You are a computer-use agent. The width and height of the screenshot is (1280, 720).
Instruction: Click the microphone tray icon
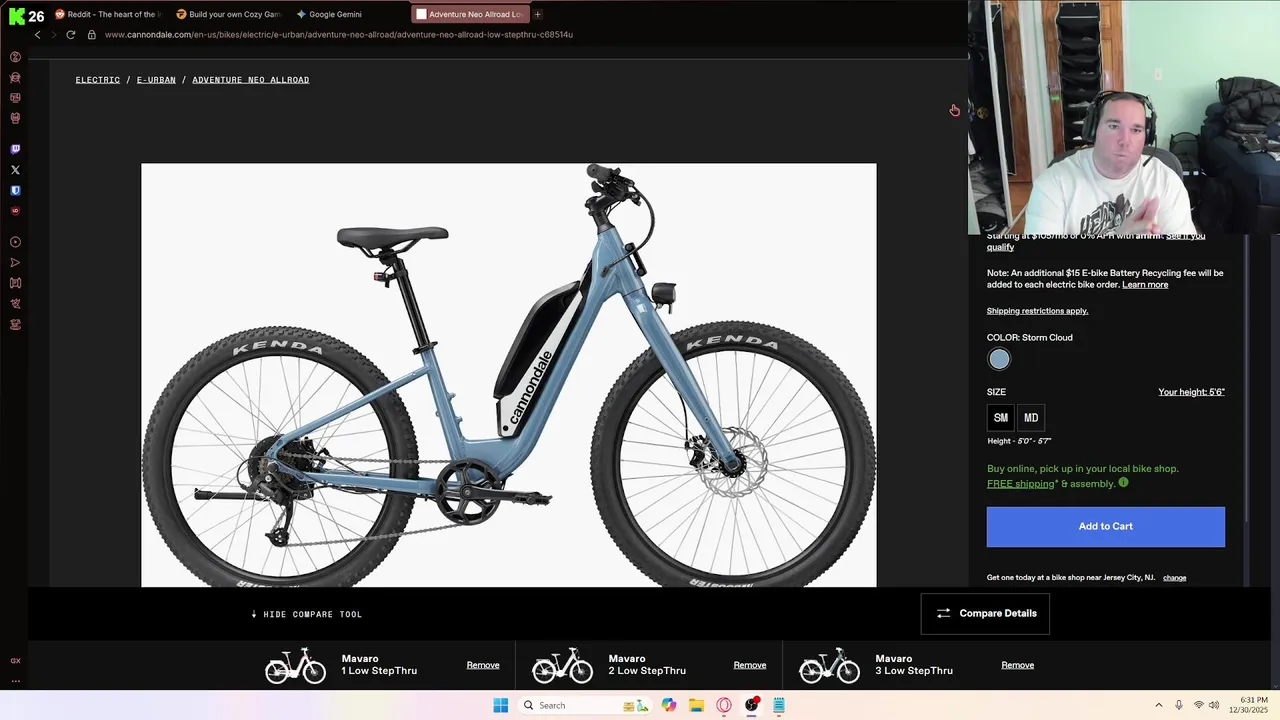click(1179, 705)
